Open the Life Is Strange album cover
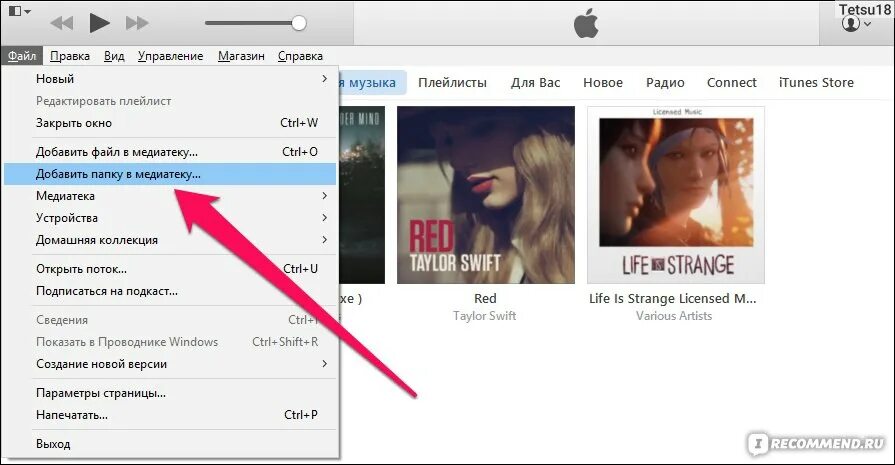 tap(676, 195)
